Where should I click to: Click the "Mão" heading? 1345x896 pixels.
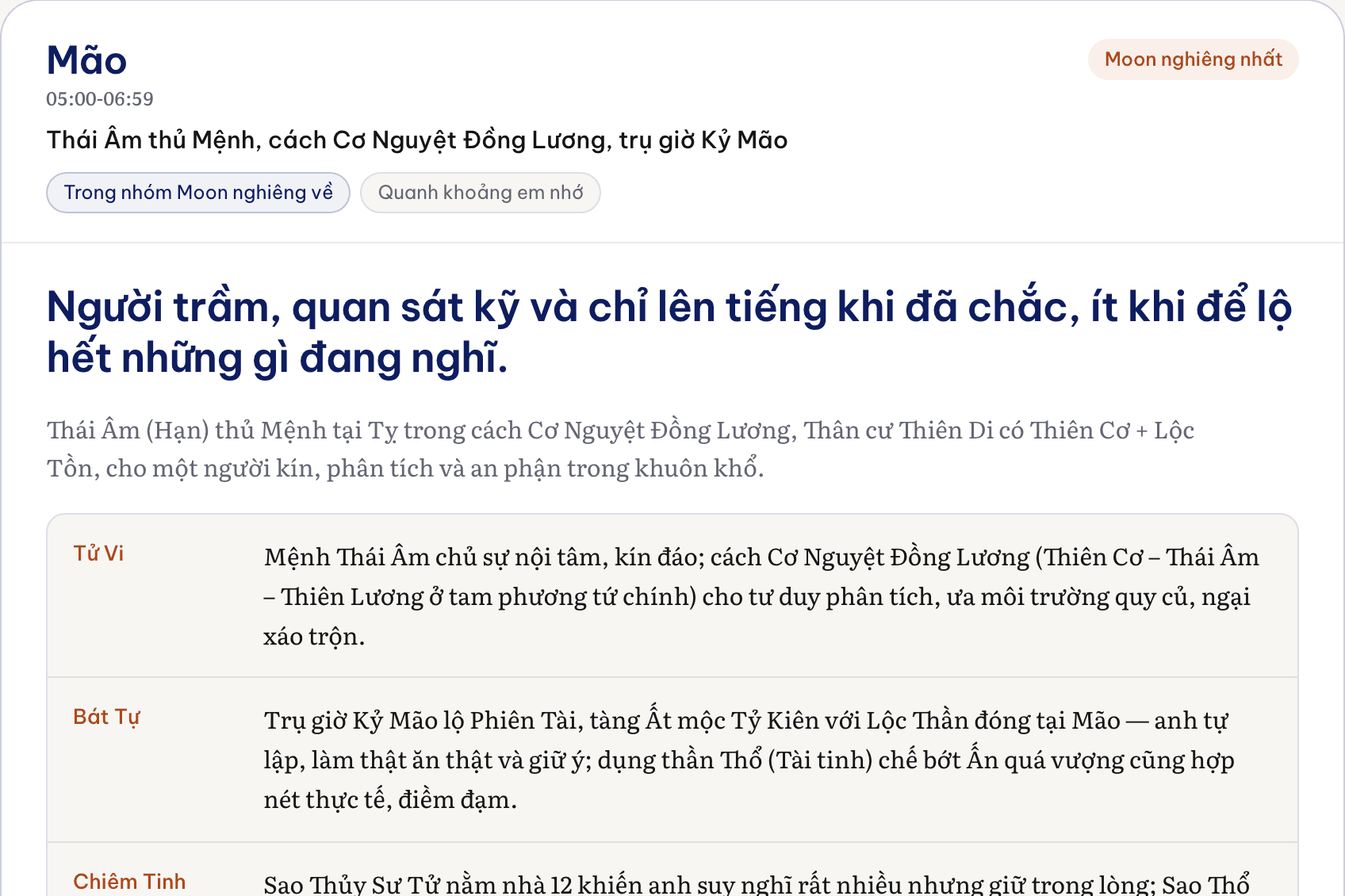coord(87,60)
